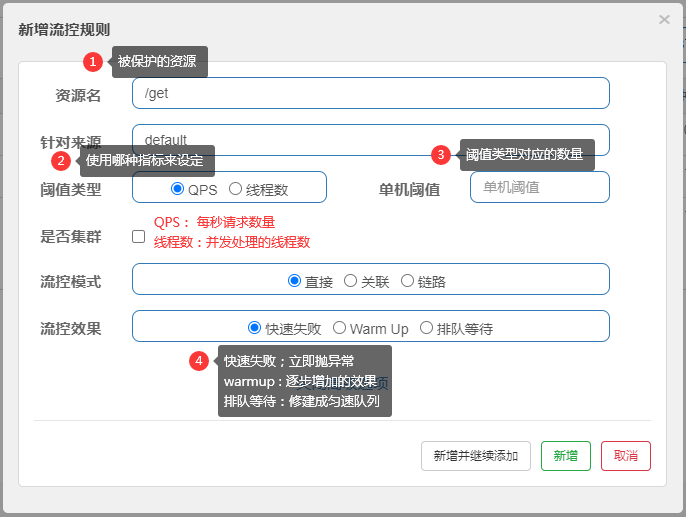Click the 单机阈值 label text
The height and width of the screenshot is (517, 686).
coord(409,190)
